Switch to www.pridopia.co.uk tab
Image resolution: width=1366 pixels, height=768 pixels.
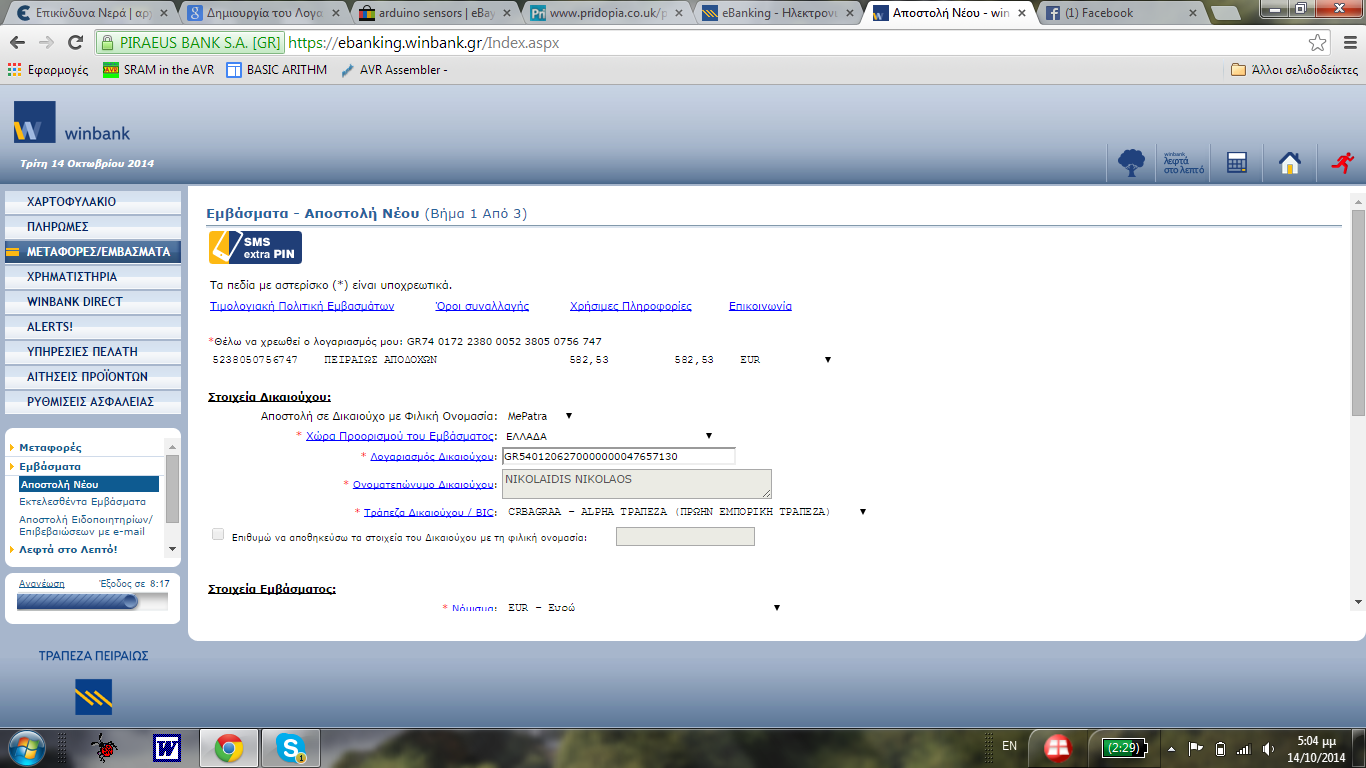coord(605,13)
